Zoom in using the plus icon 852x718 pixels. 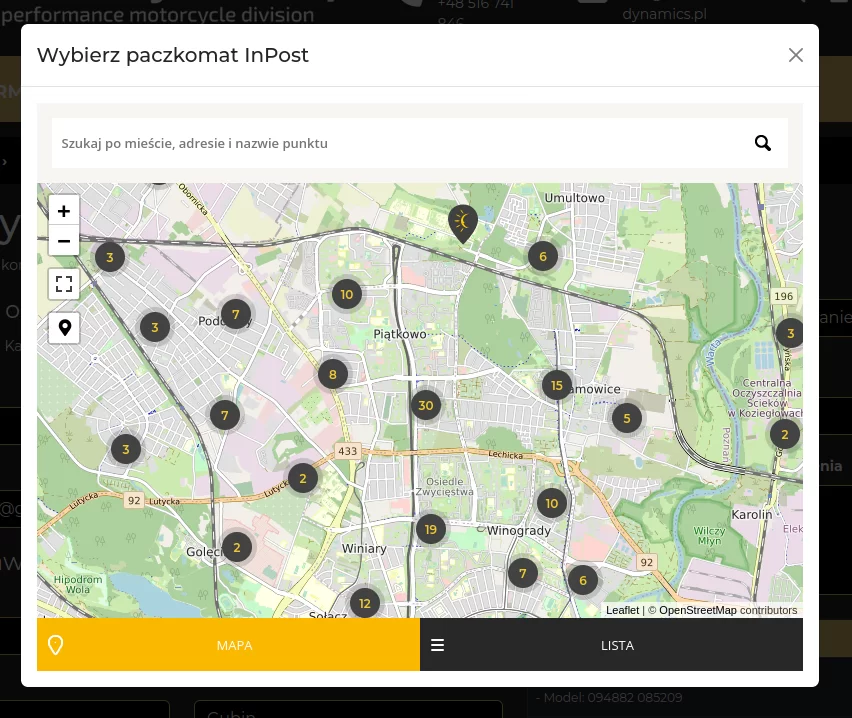click(63, 210)
